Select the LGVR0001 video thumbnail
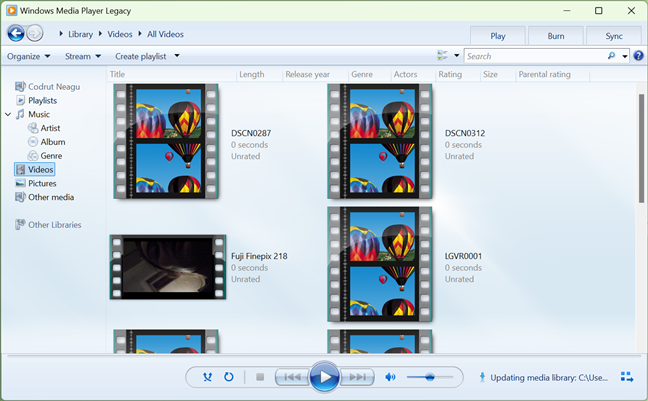The width and height of the screenshot is (648, 401). (x=380, y=264)
